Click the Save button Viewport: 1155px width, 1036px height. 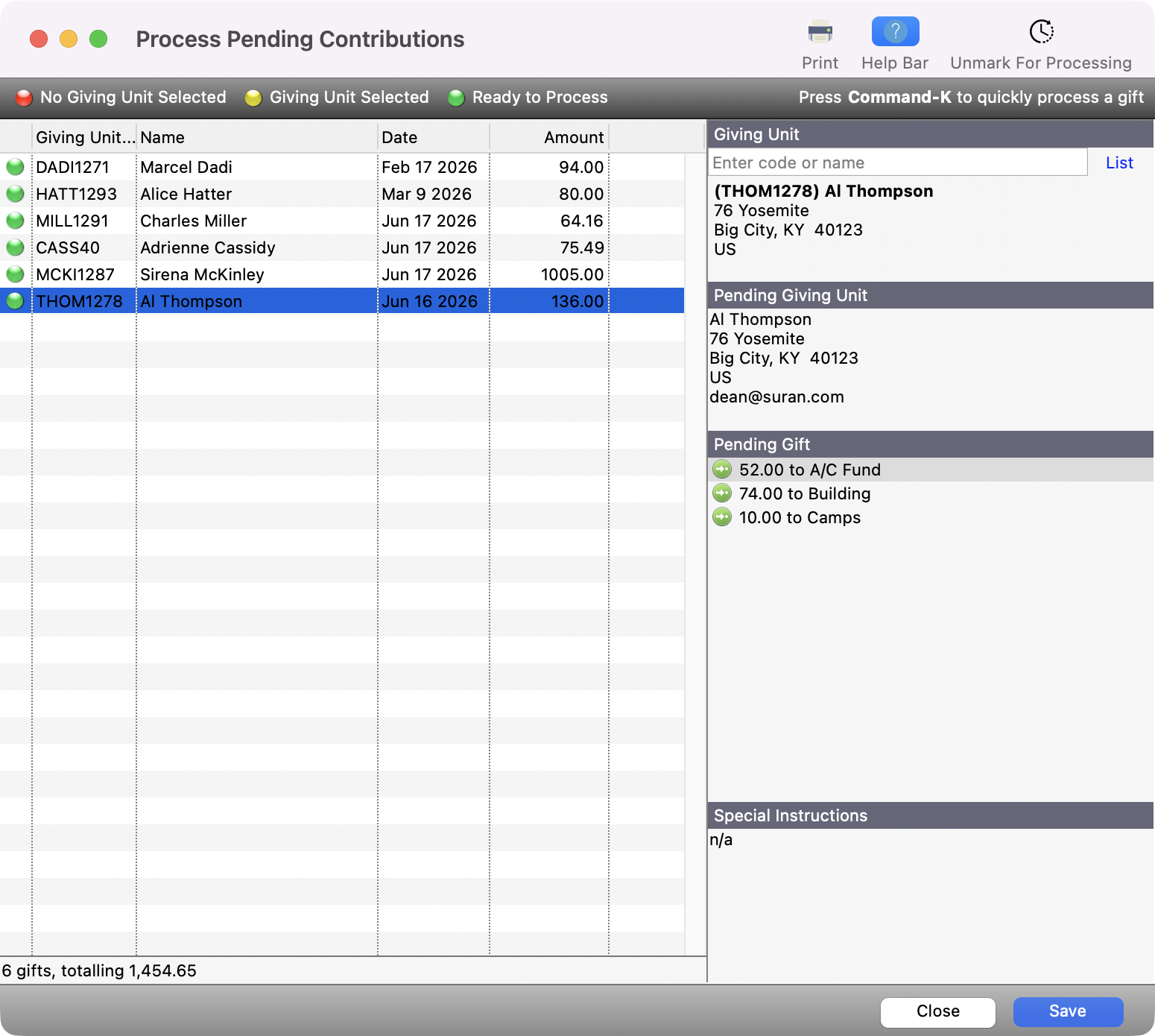[1068, 1011]
